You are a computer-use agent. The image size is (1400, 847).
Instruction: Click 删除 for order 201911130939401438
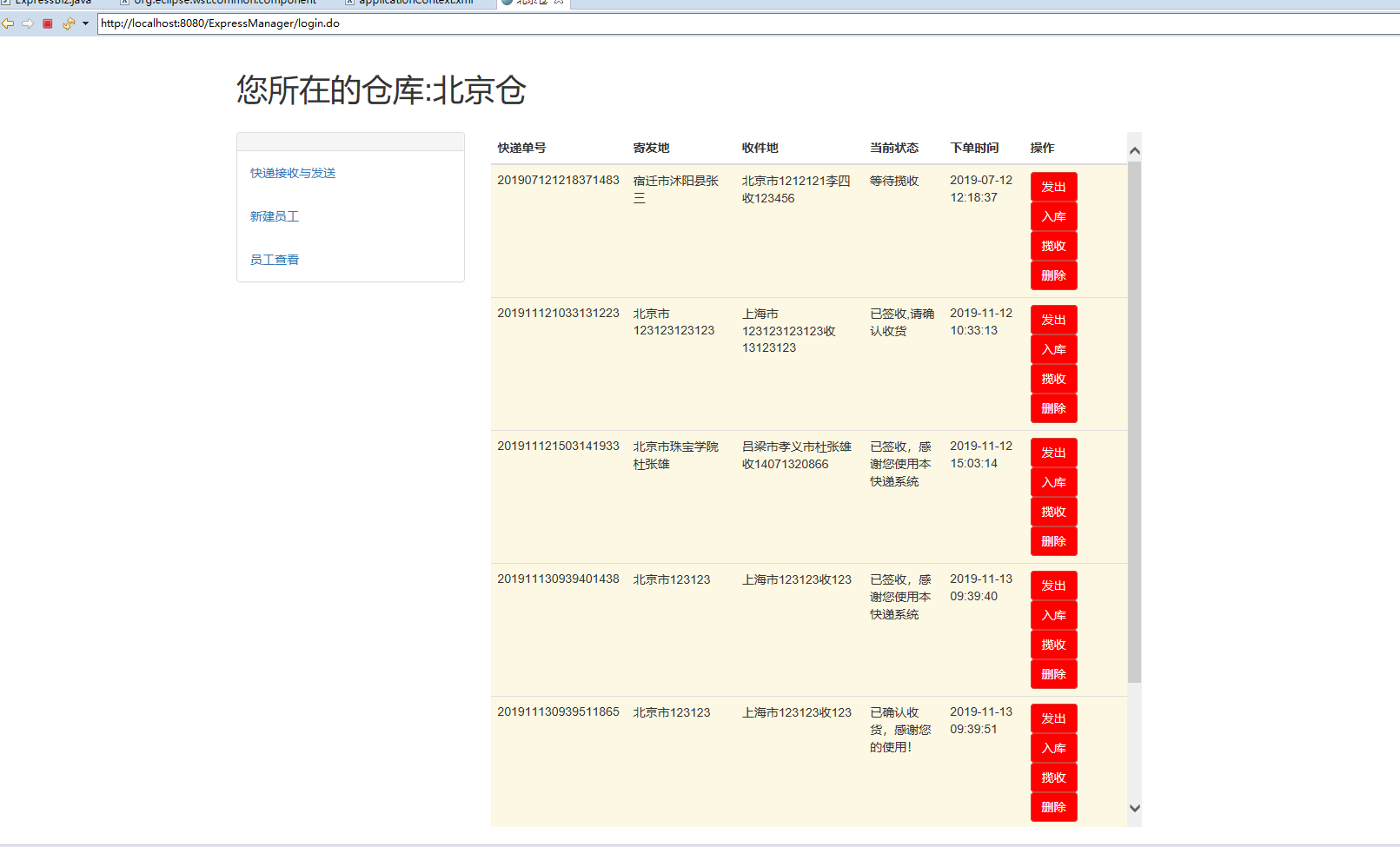pyautogui.click(x=1053, y=673)
